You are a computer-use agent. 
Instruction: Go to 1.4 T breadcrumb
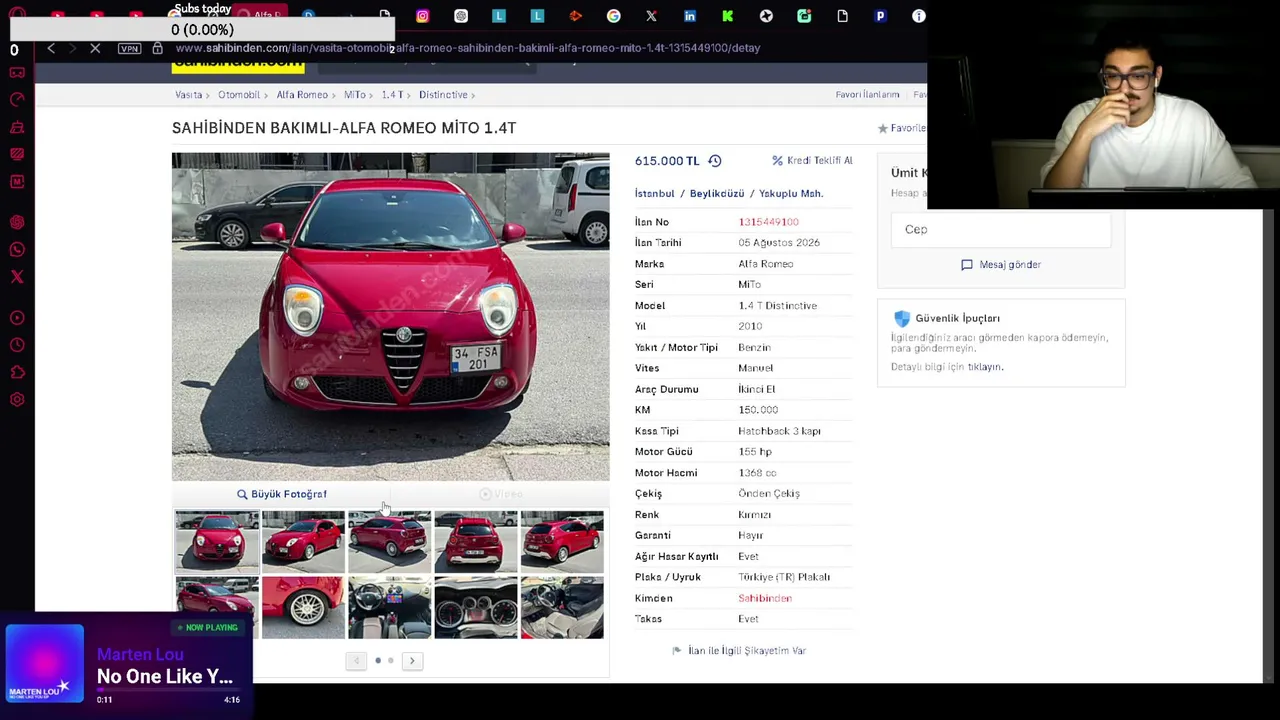pyautogui.click(x=392, y=95)
